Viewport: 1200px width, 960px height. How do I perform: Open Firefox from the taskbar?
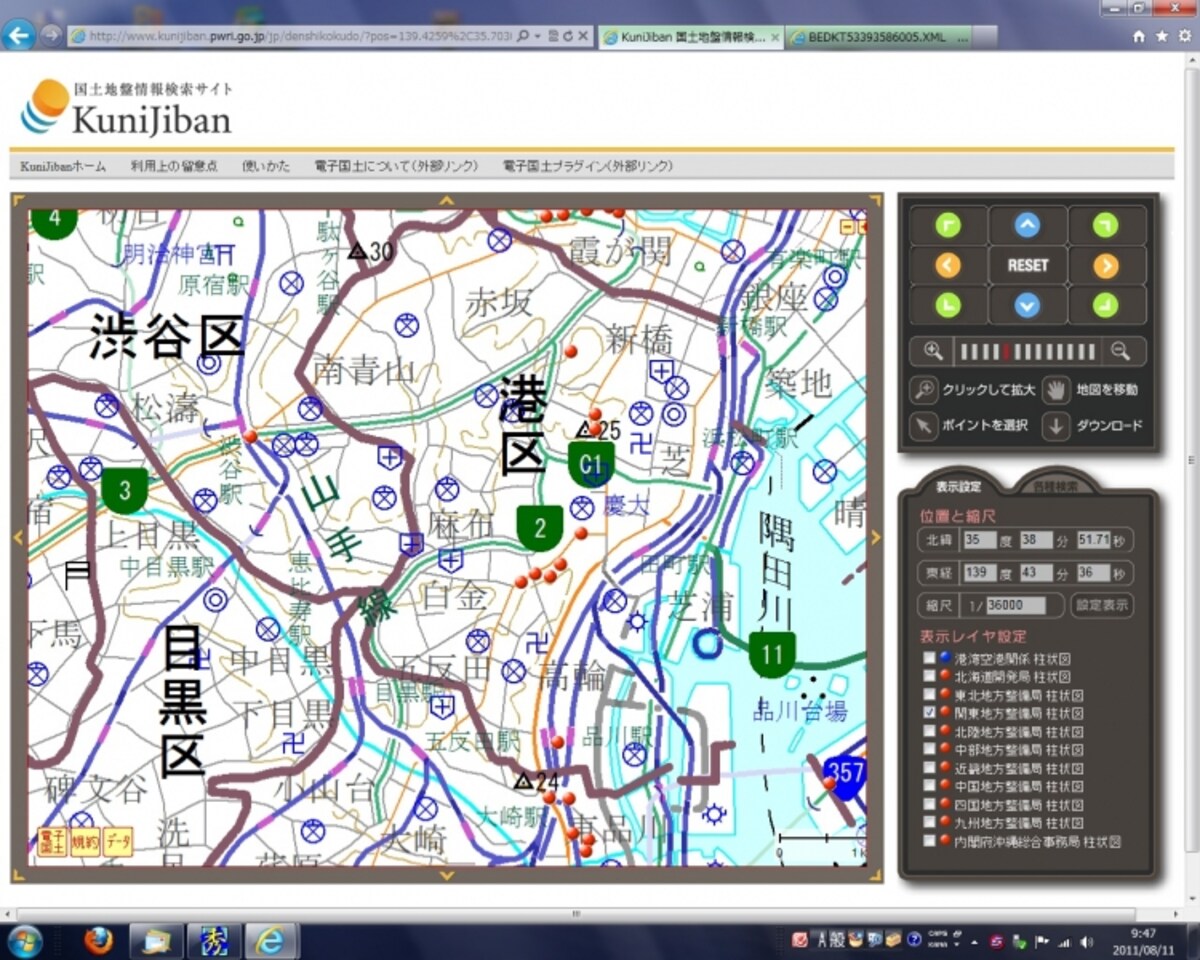point(98,941)
